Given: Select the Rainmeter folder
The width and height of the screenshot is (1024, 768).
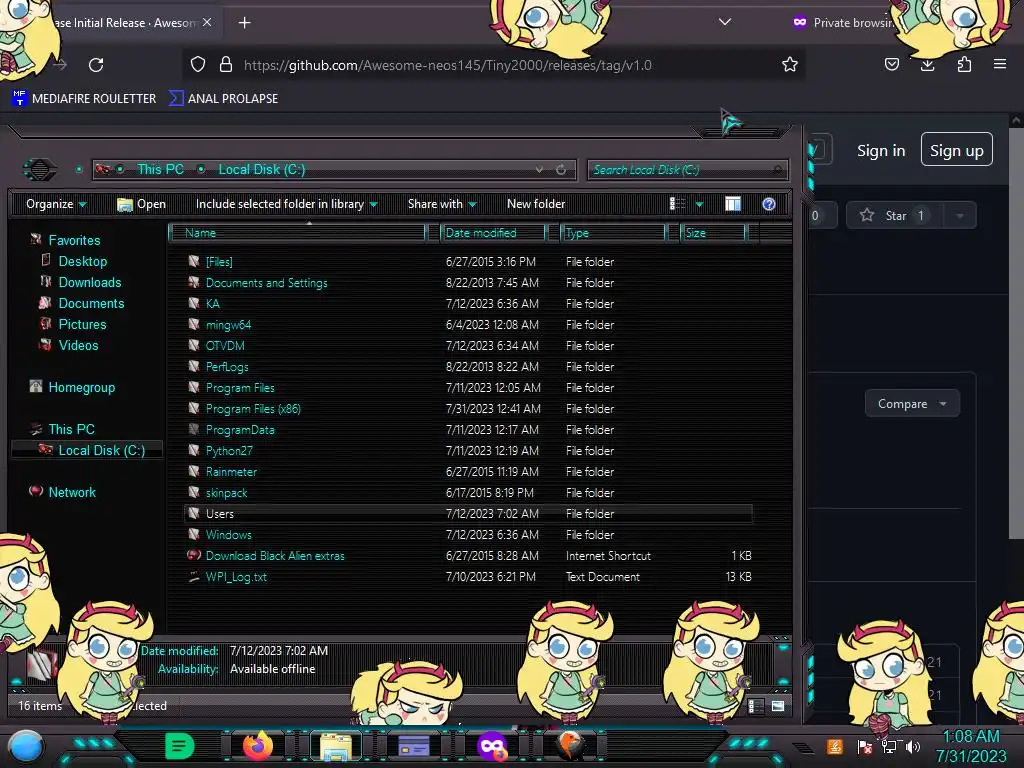Looking at the screenshot, I should coord(231,472).
